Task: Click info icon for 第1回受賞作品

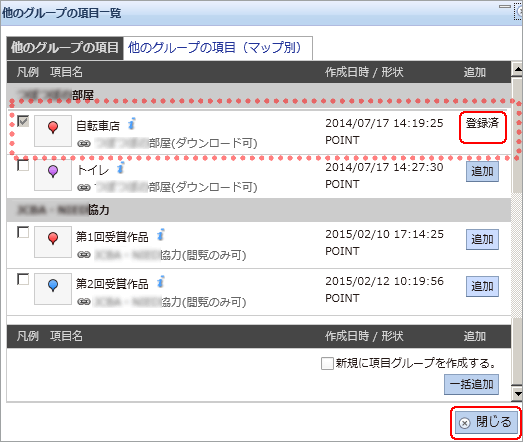Action: coord(161,235)
